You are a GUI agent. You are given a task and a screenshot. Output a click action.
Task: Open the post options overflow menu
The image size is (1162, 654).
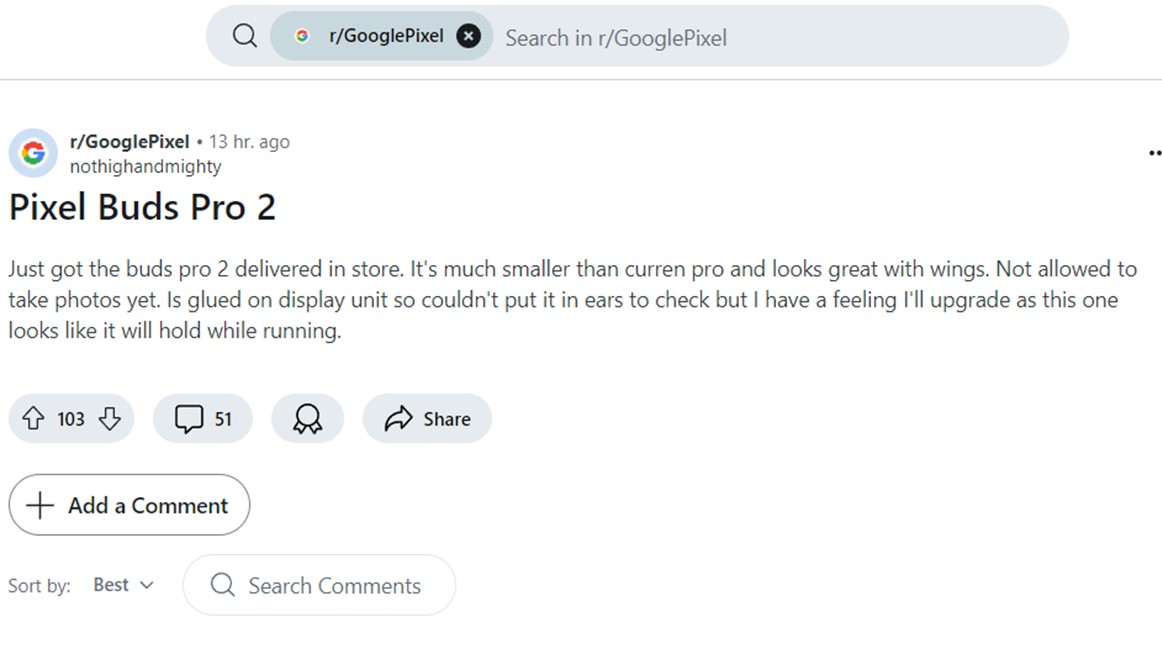(1154, 153)
